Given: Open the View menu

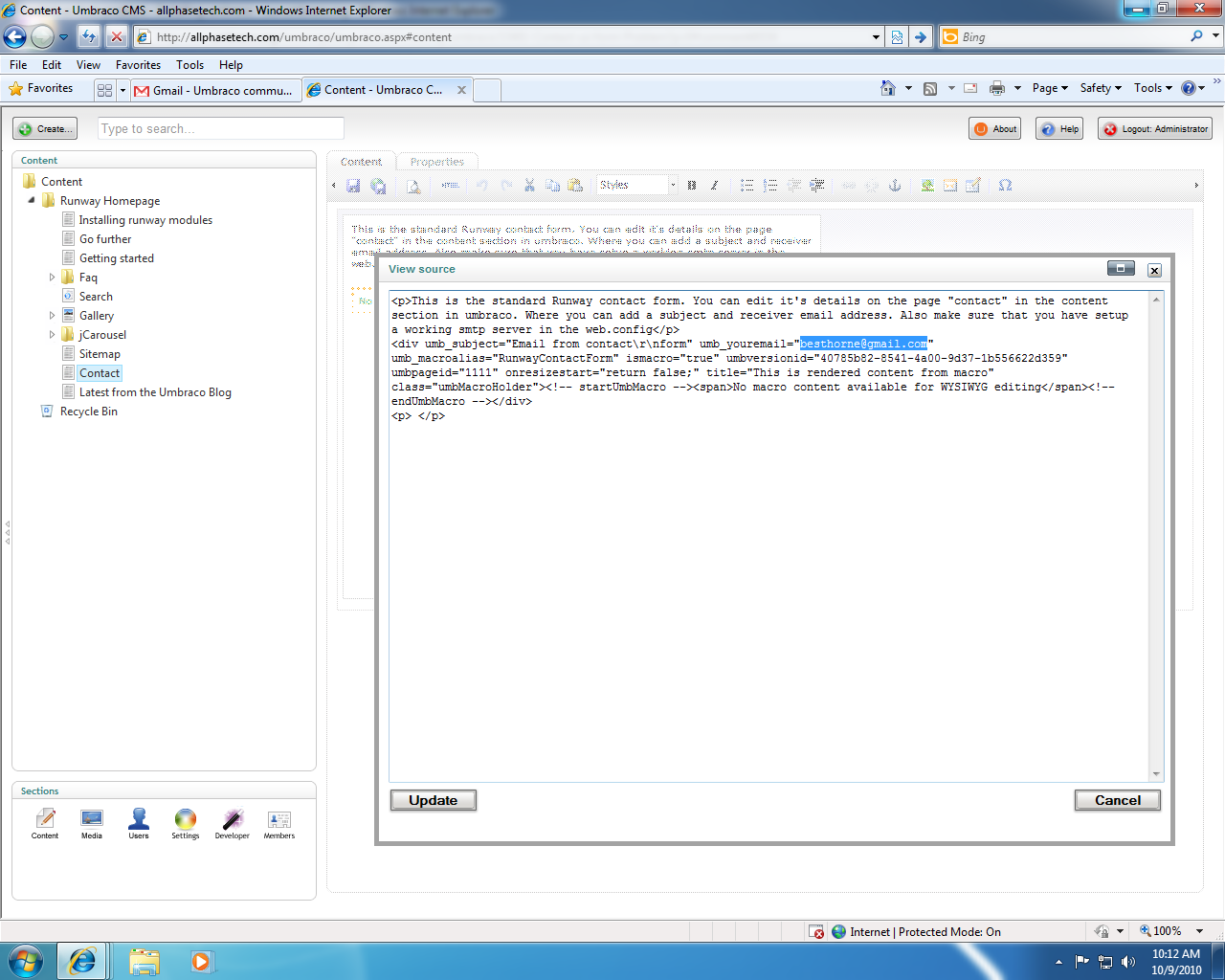Looking at the screenshot, I should point(89,65).
